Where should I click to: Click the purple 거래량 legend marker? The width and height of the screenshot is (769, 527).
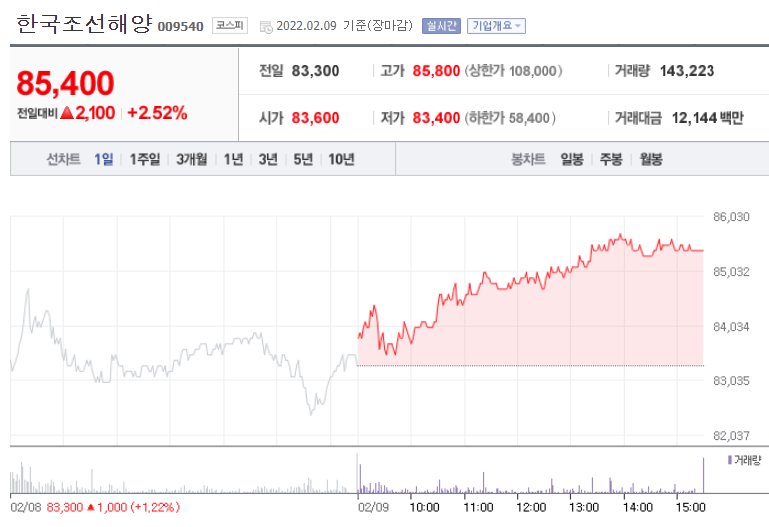pyautogui.click(x=730, y=460)
